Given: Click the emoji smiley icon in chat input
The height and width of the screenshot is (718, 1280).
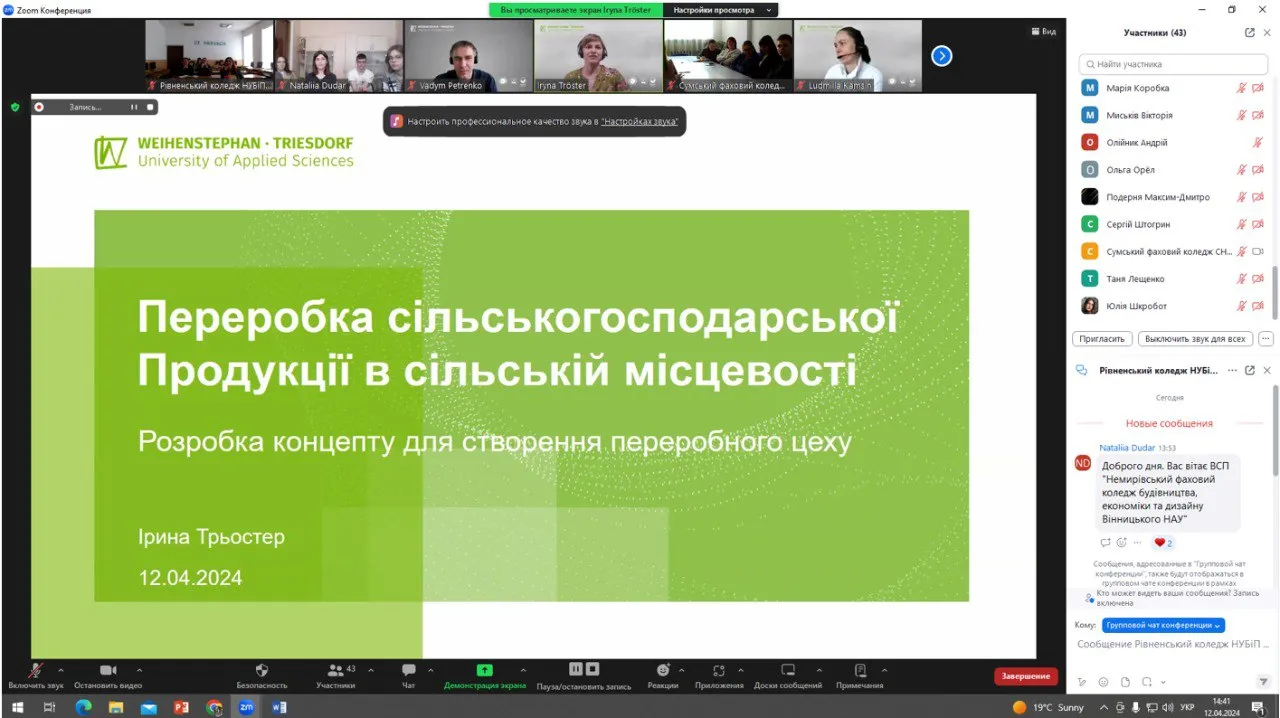Looking at the screenshot, I should click(x=1103, y=682).
